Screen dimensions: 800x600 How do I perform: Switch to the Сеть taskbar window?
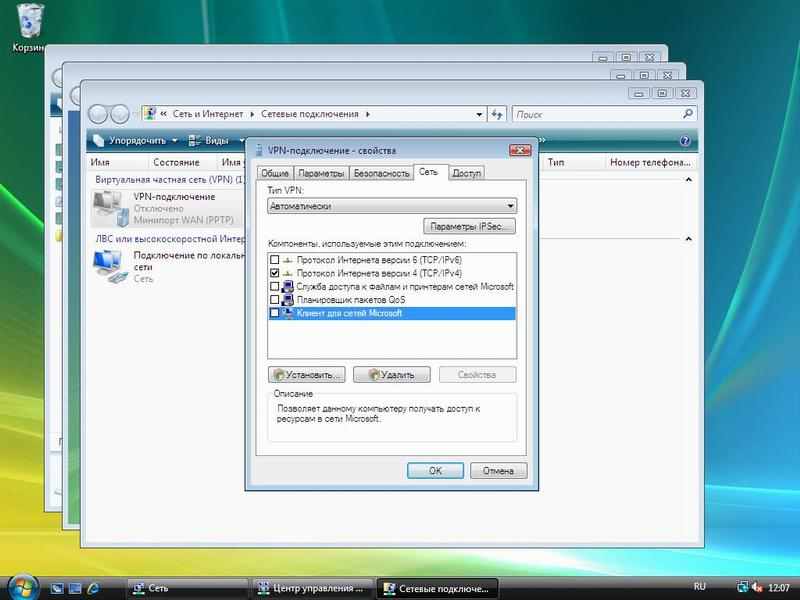coord(187,588)
